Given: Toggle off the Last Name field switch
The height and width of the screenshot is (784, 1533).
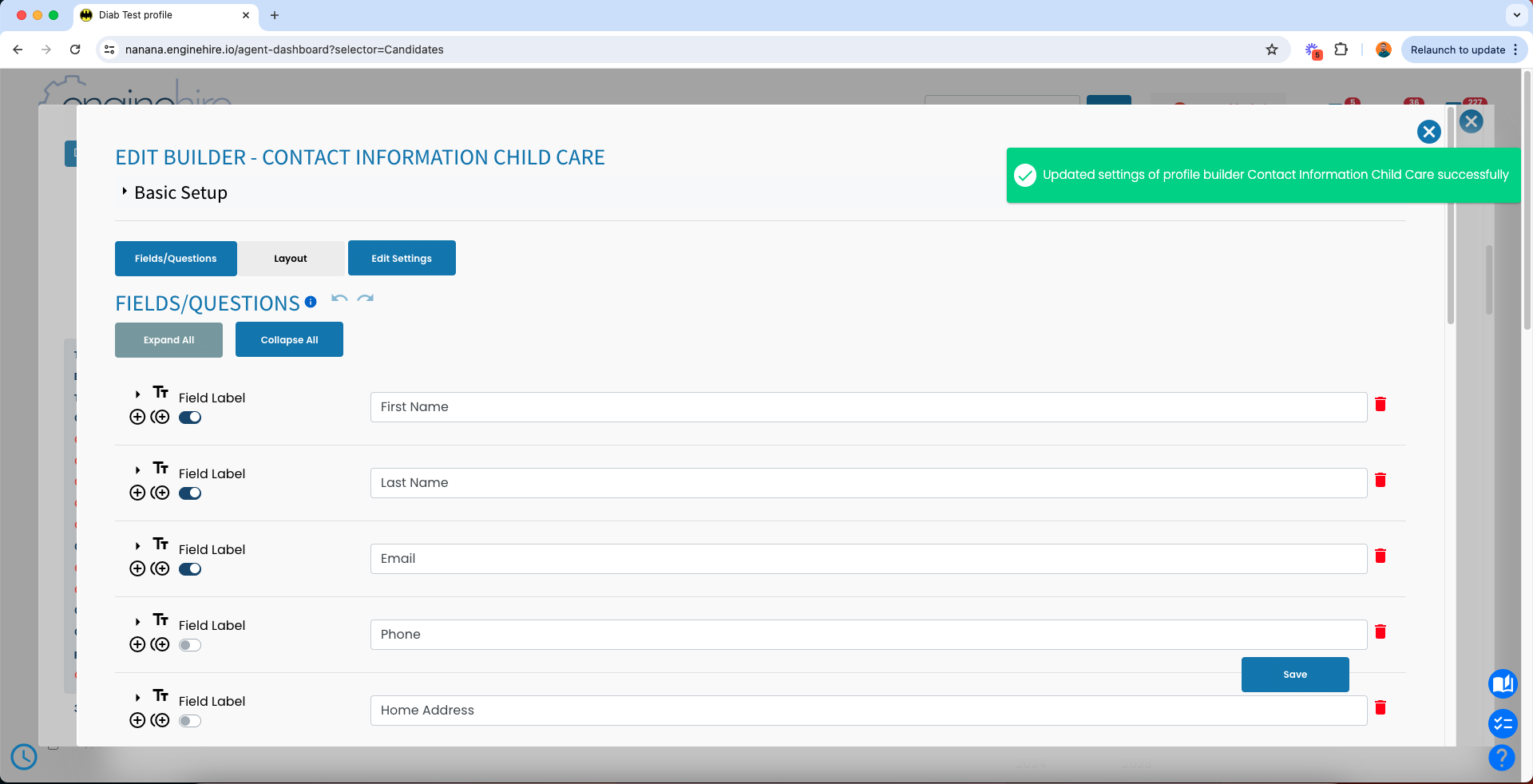Looking at the screenshot, I should (190, 493).
